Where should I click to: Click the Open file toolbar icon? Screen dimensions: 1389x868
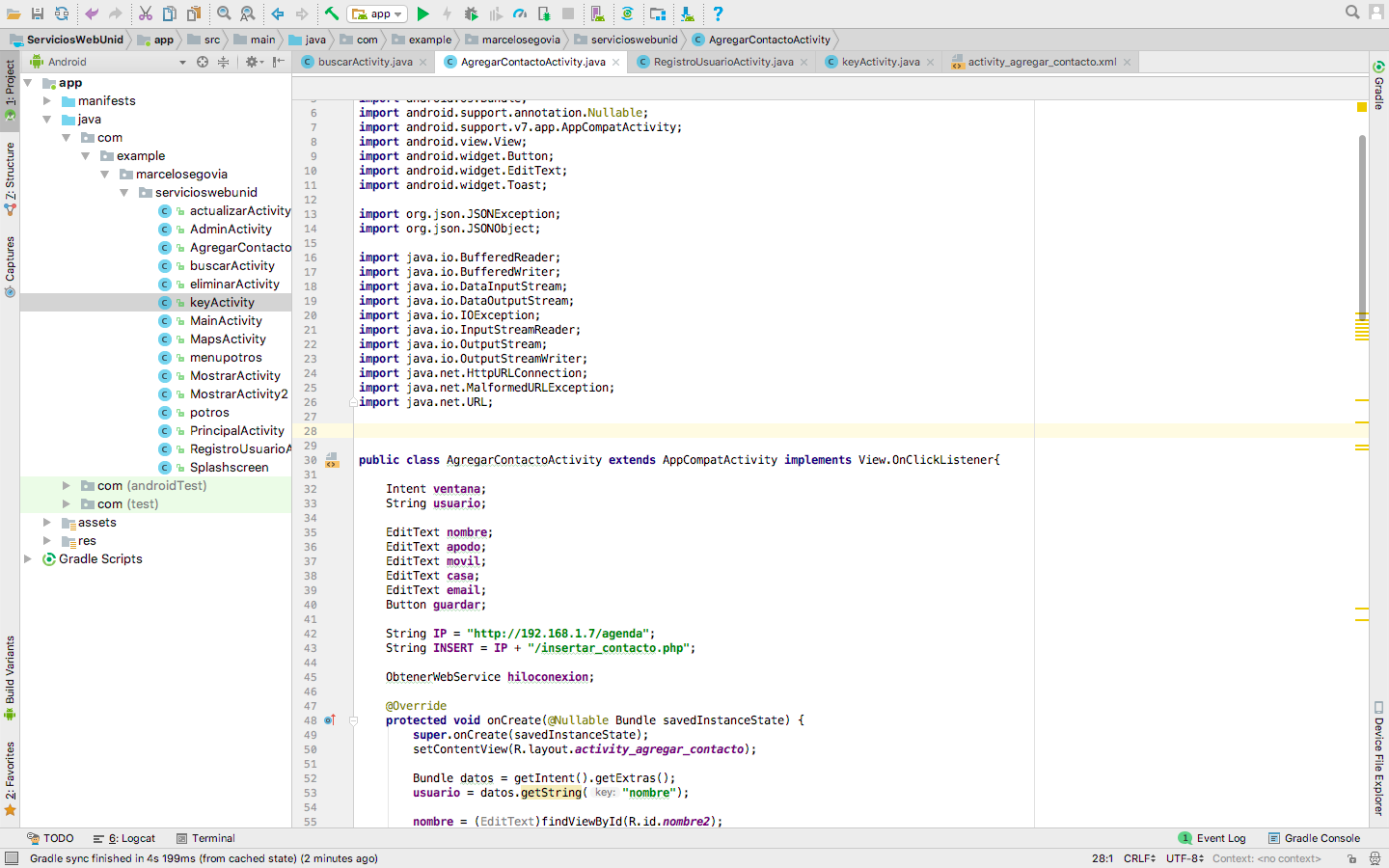tap(14, 14)
